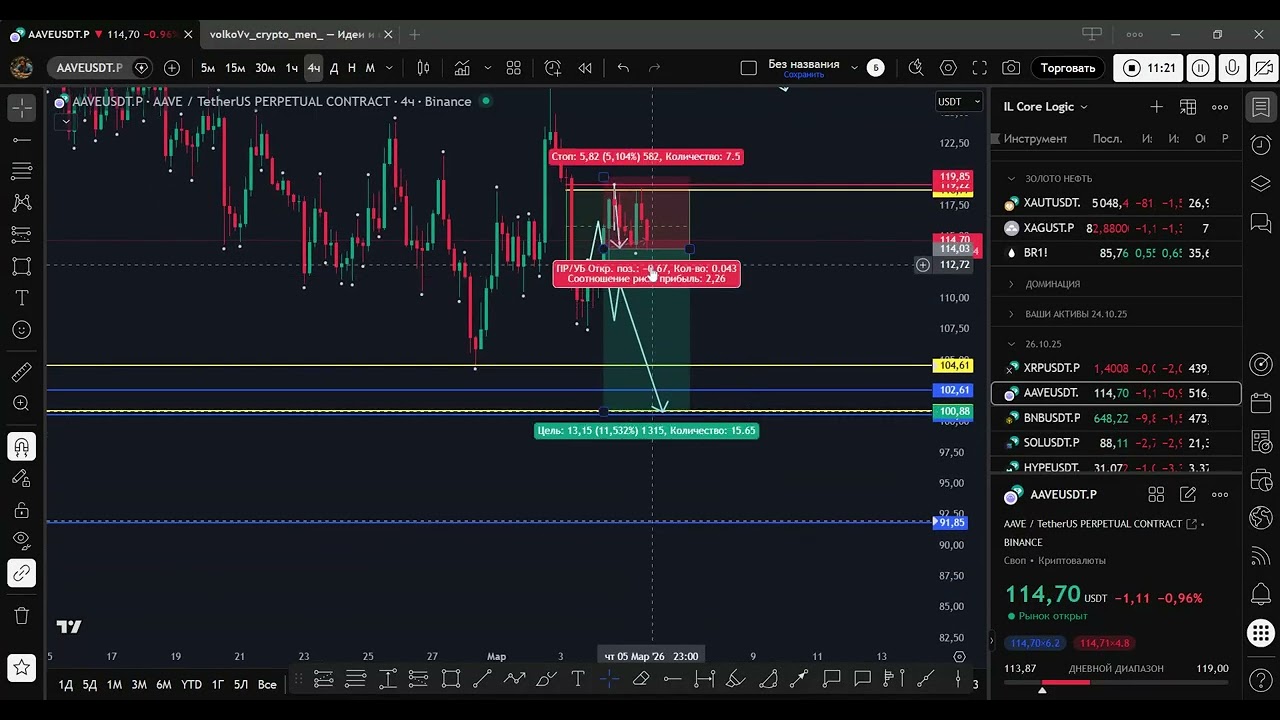
Task: Set the YTD date range
Action: (191, 684)
